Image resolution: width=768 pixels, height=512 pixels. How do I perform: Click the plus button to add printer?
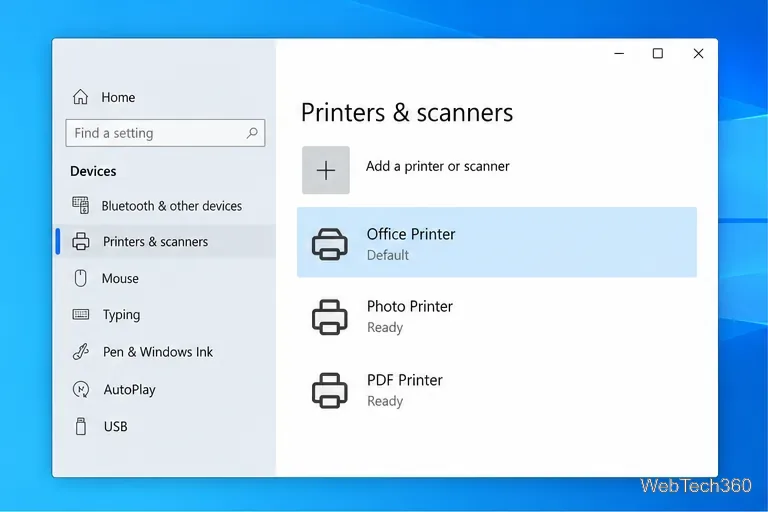coord(326,170)
